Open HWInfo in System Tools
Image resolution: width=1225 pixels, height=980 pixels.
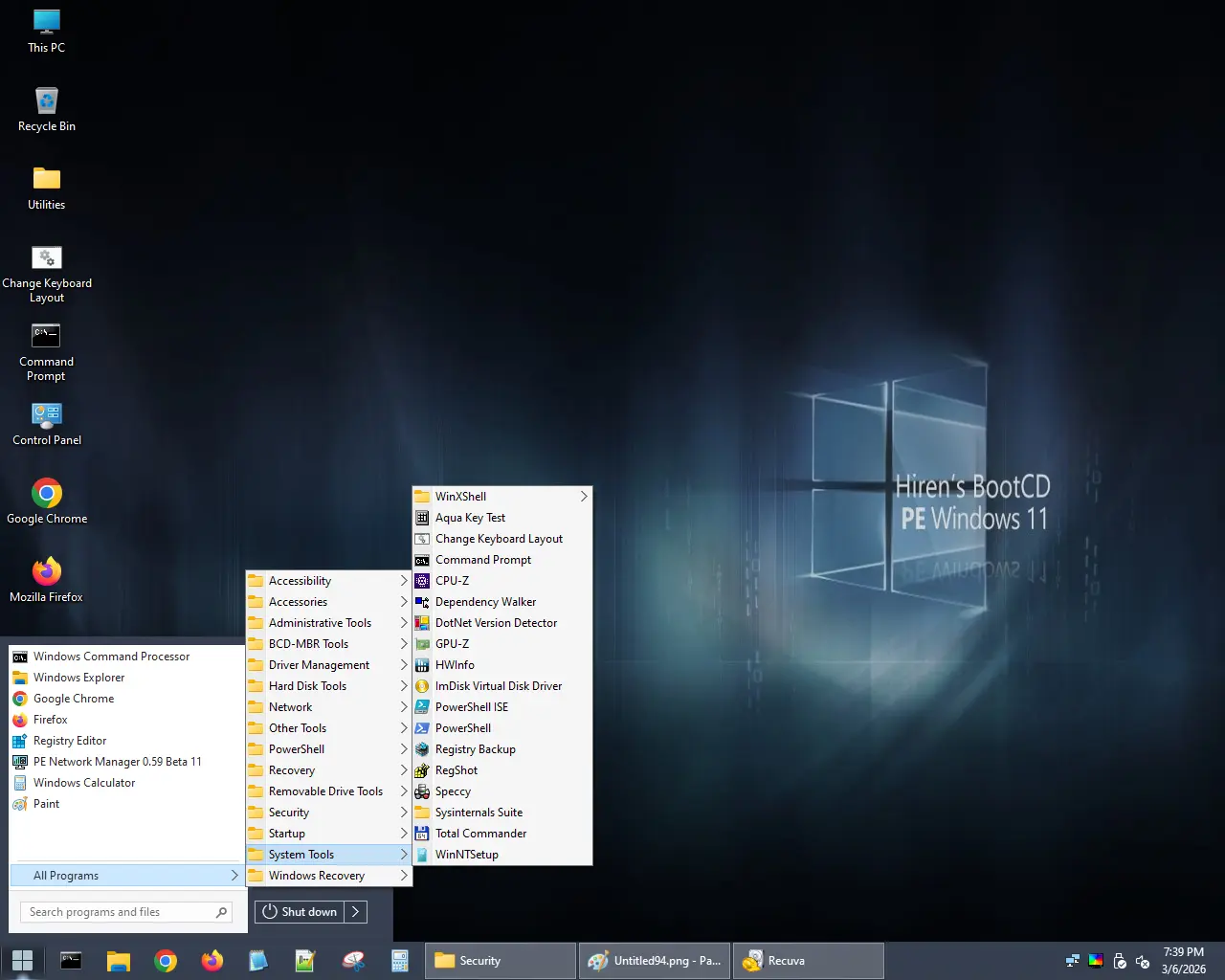455,665
